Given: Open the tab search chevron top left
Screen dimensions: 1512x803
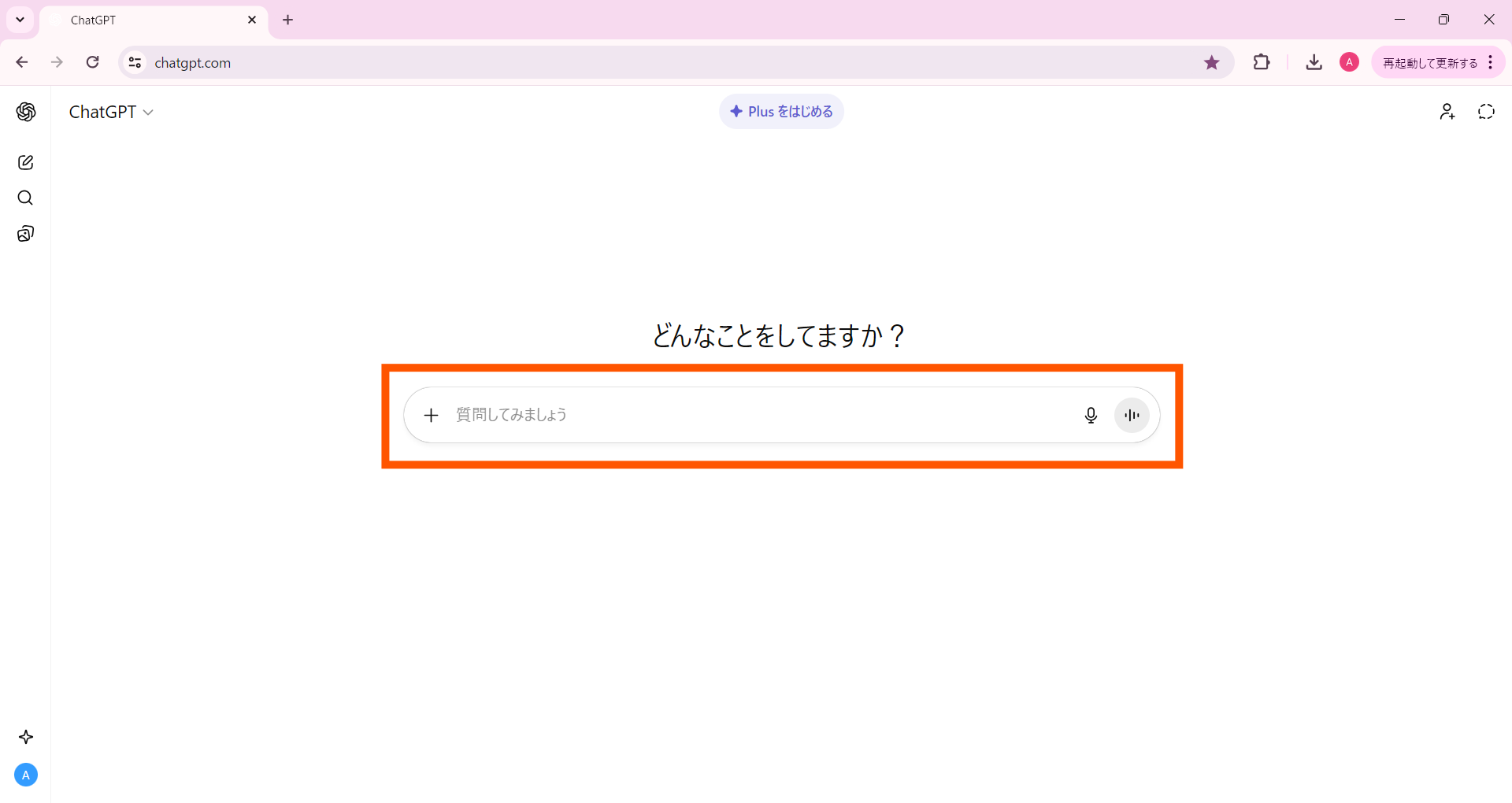Looking at the screenshot, I should point(20,20).
